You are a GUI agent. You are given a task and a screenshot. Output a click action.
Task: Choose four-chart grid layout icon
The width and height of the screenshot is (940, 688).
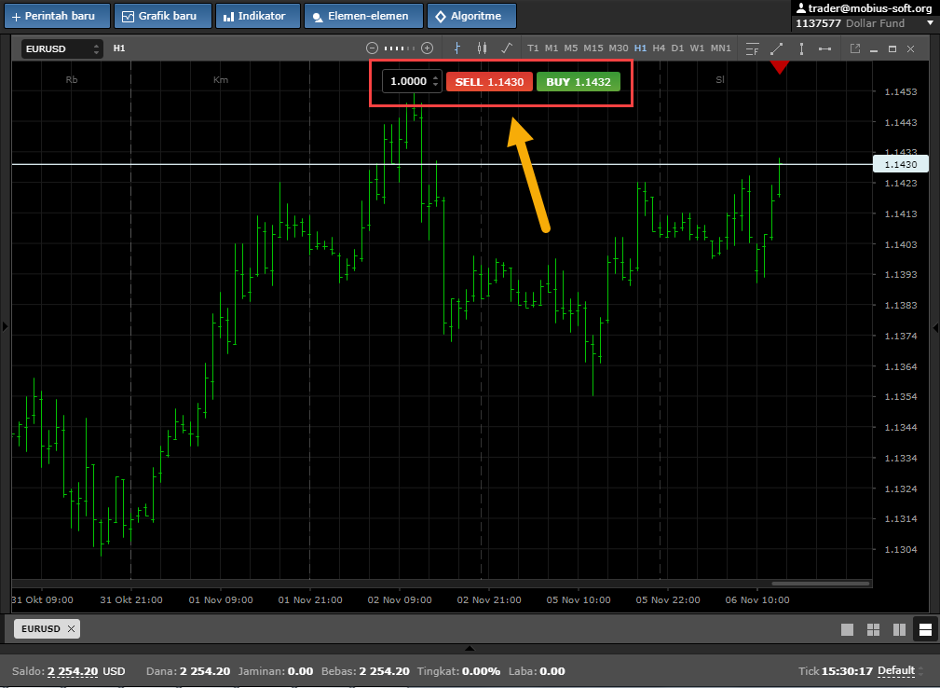pos(873,629)
